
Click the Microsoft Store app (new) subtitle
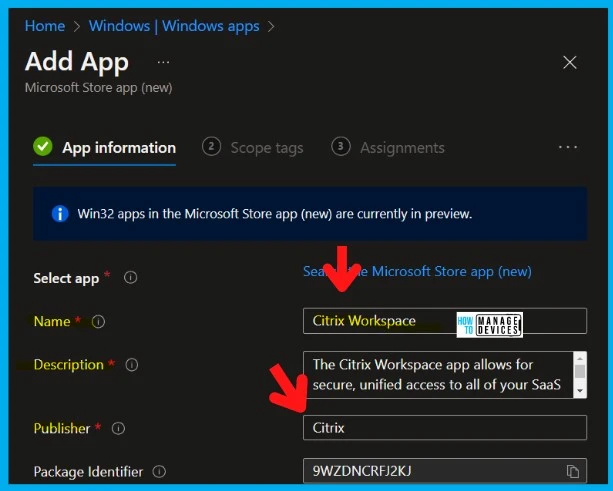coord(99,88)
